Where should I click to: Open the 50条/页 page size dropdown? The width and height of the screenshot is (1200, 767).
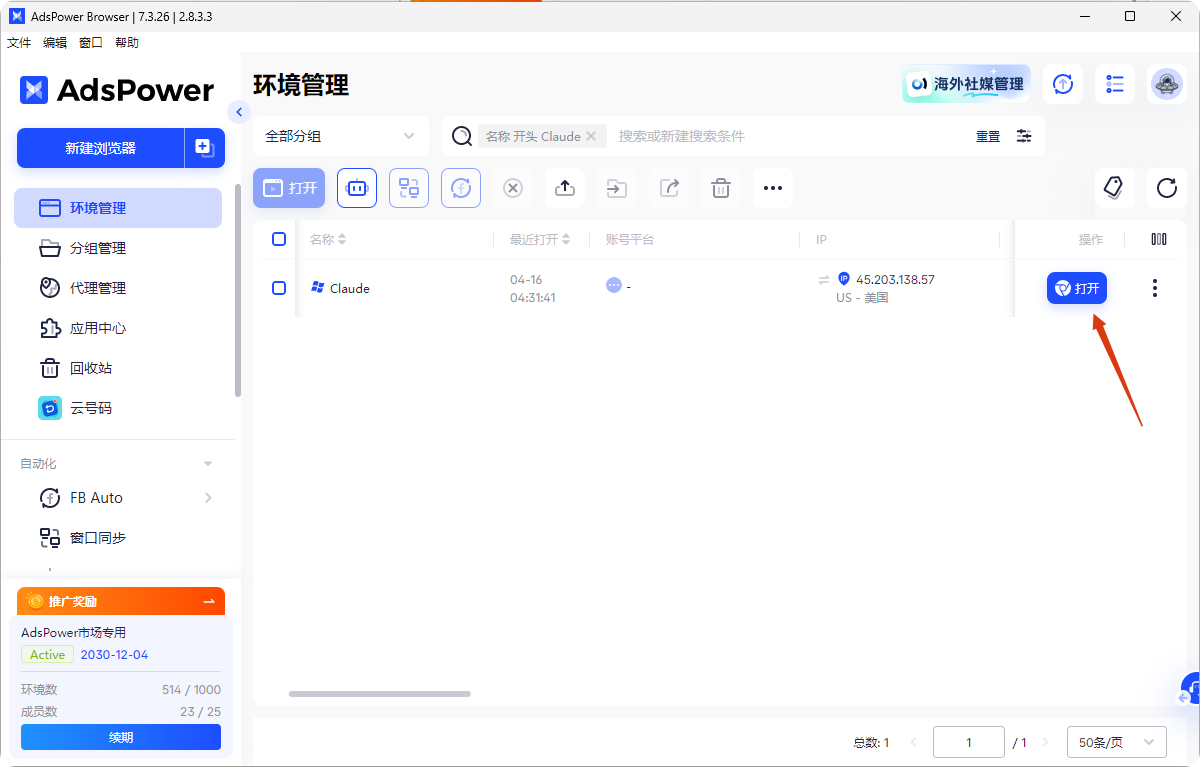(x=1116, y=741)
